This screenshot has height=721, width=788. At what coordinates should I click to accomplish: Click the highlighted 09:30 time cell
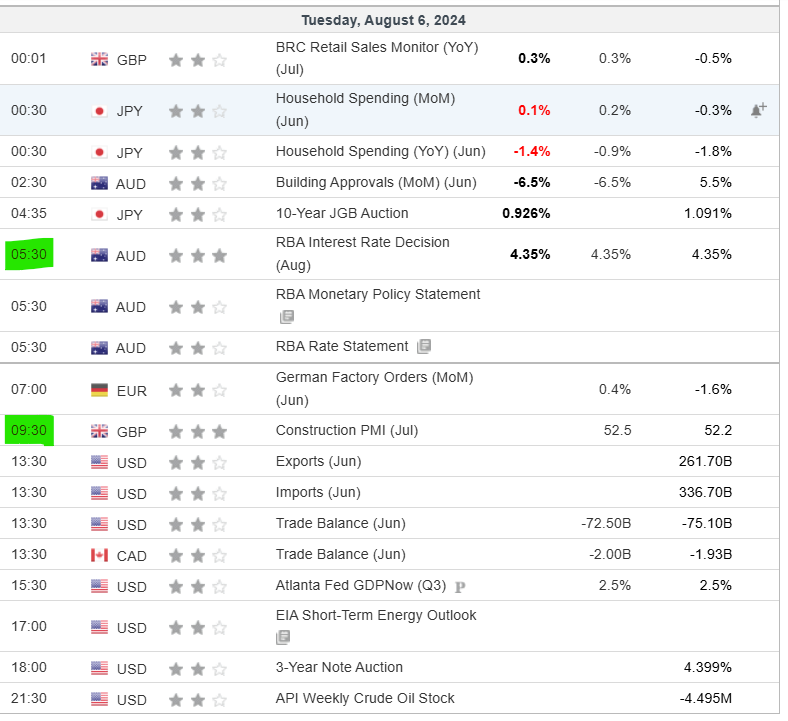pyautogui.click(x=28, y=431)
